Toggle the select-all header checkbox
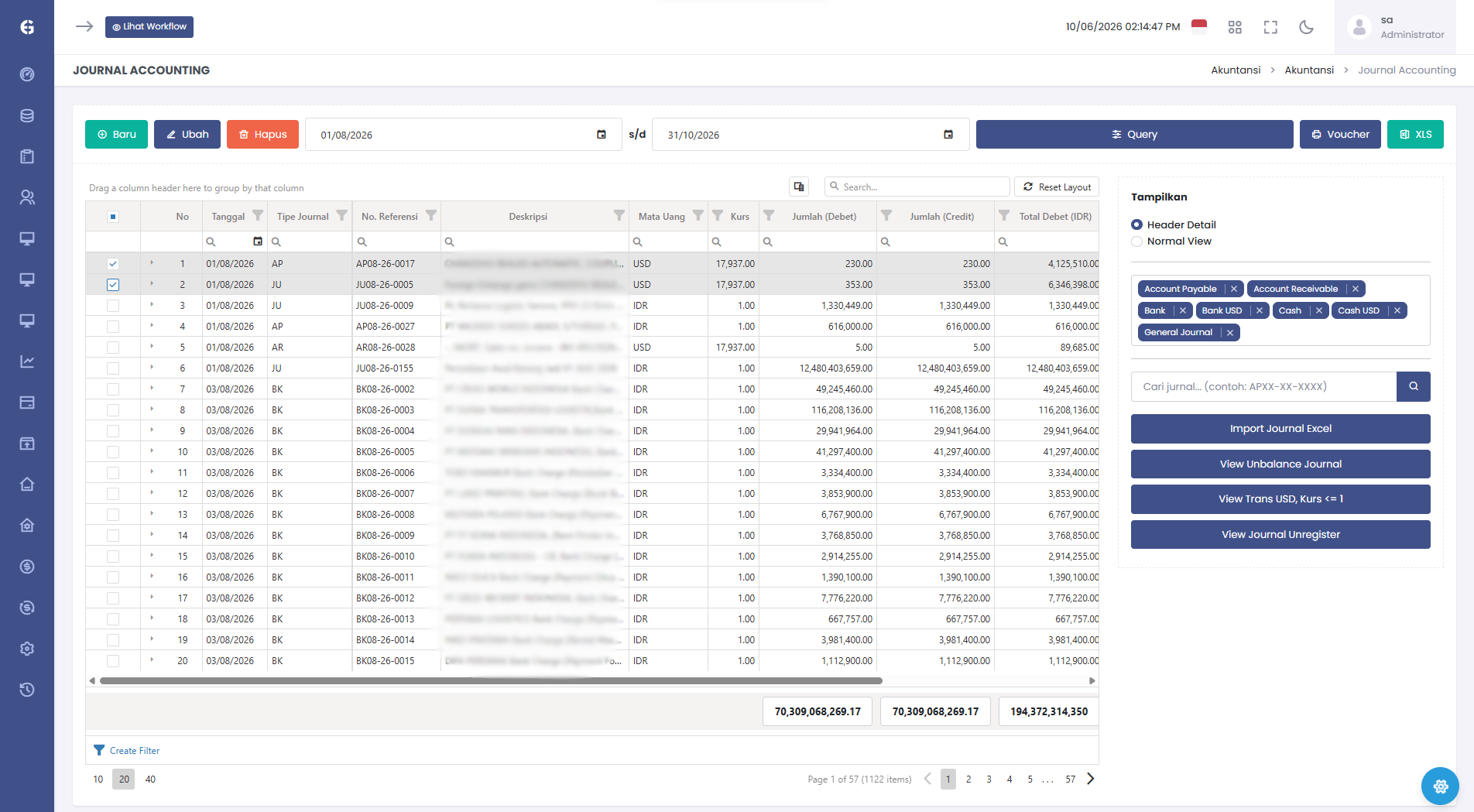The image size is (1474, 812). tap(113, 217)
